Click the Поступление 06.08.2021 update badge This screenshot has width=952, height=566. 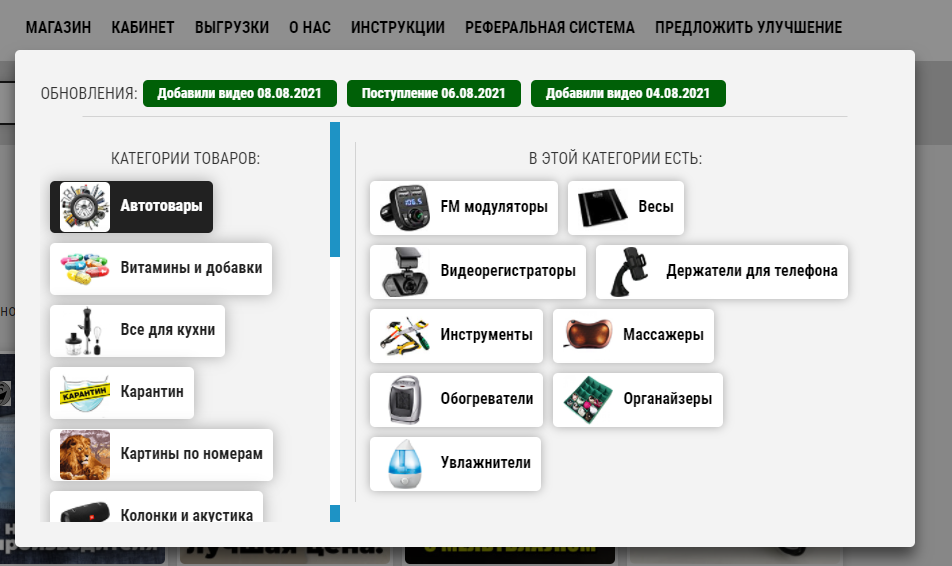tap(433, 93)
